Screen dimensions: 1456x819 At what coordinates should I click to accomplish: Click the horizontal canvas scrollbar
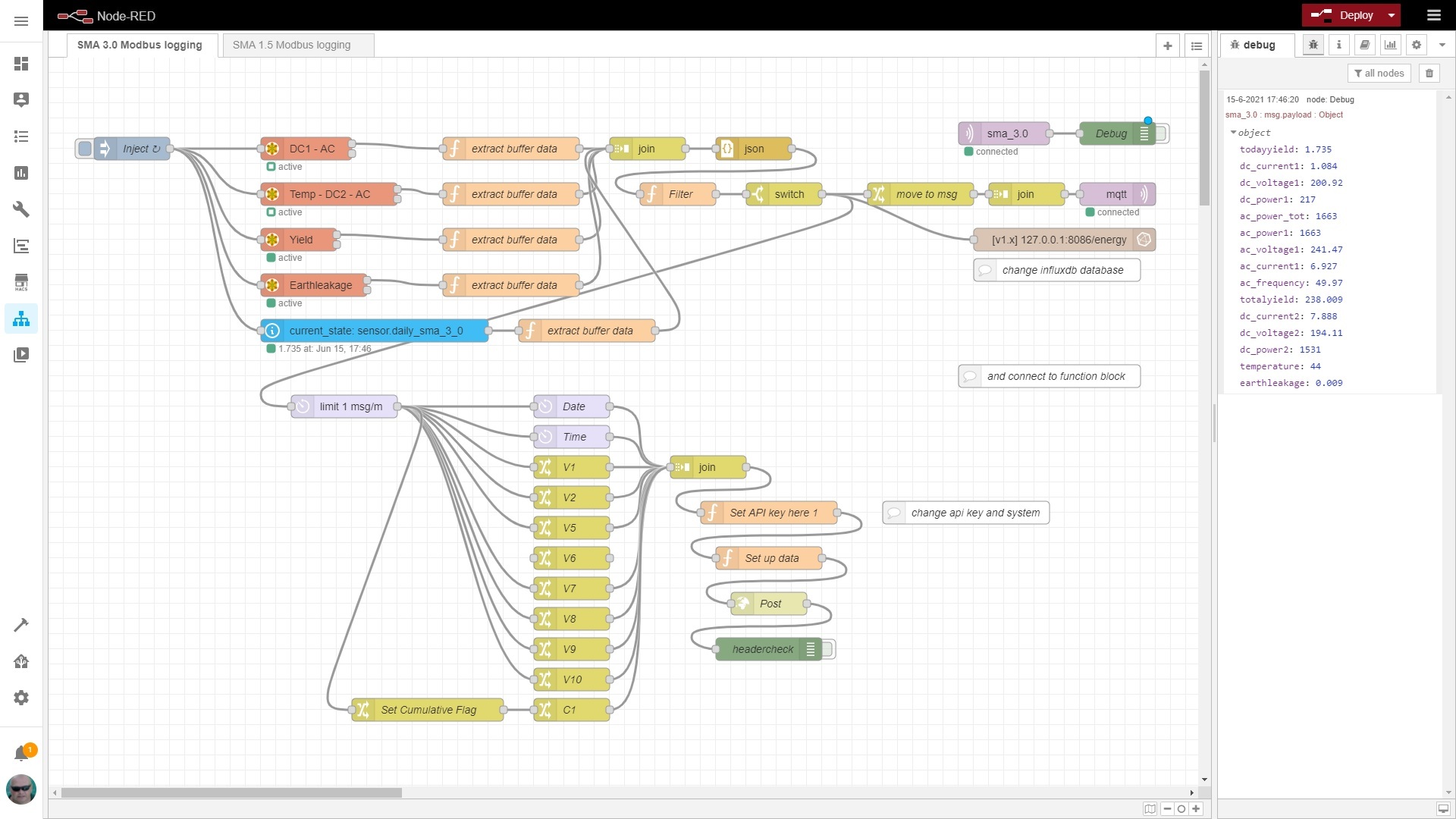point(231,792)
